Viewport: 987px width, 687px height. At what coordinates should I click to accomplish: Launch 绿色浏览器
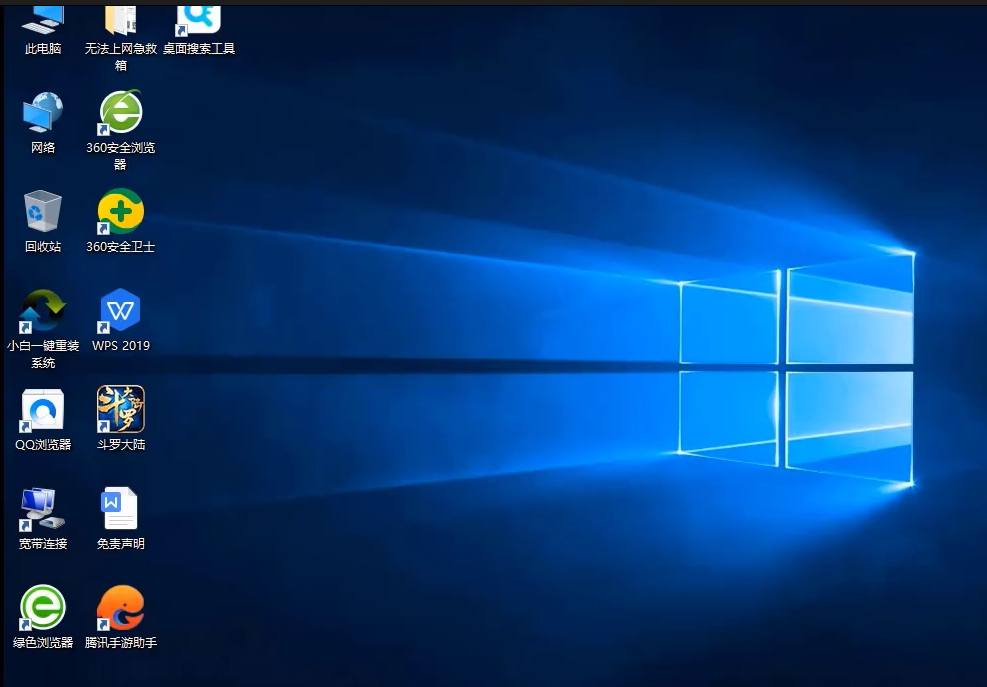(41, 606)
